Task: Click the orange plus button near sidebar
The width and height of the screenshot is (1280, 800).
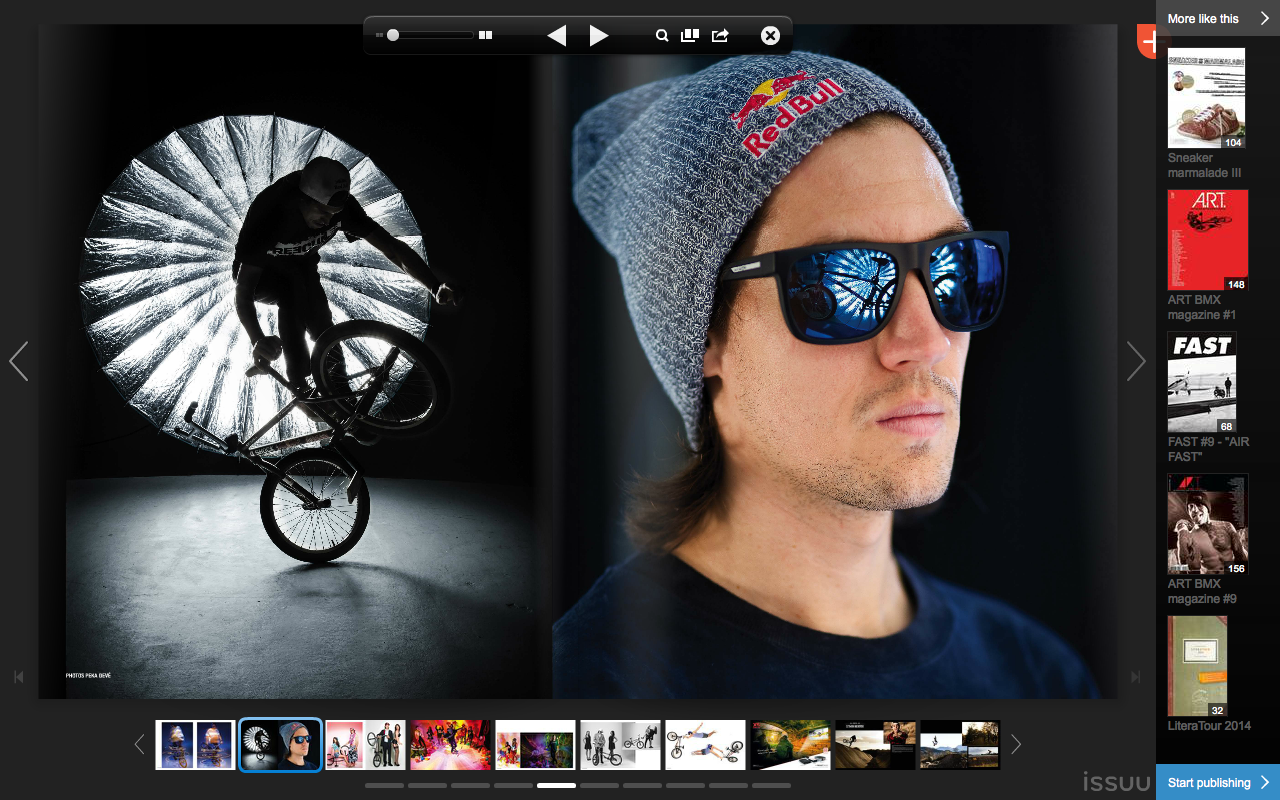Action: [1147, 42]
